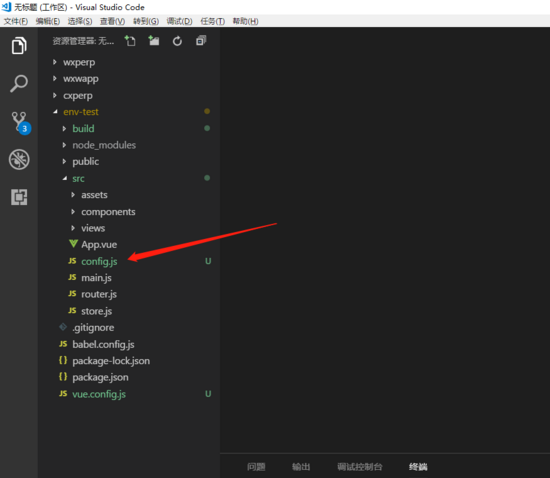The image size is (550, 478).
Task: Open the Extensions view icon
Action: (19, 197)
